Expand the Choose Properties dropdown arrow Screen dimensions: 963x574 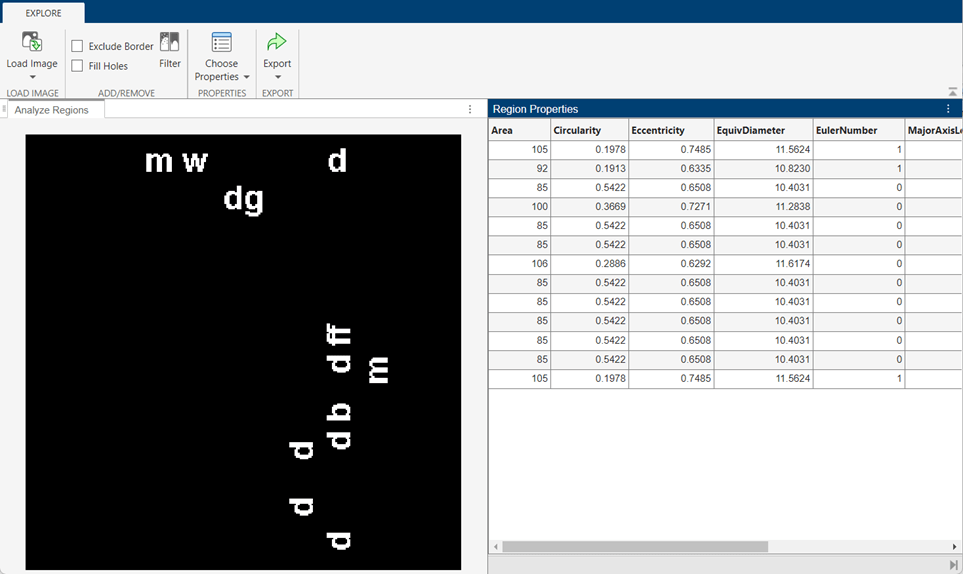(246, 77)
